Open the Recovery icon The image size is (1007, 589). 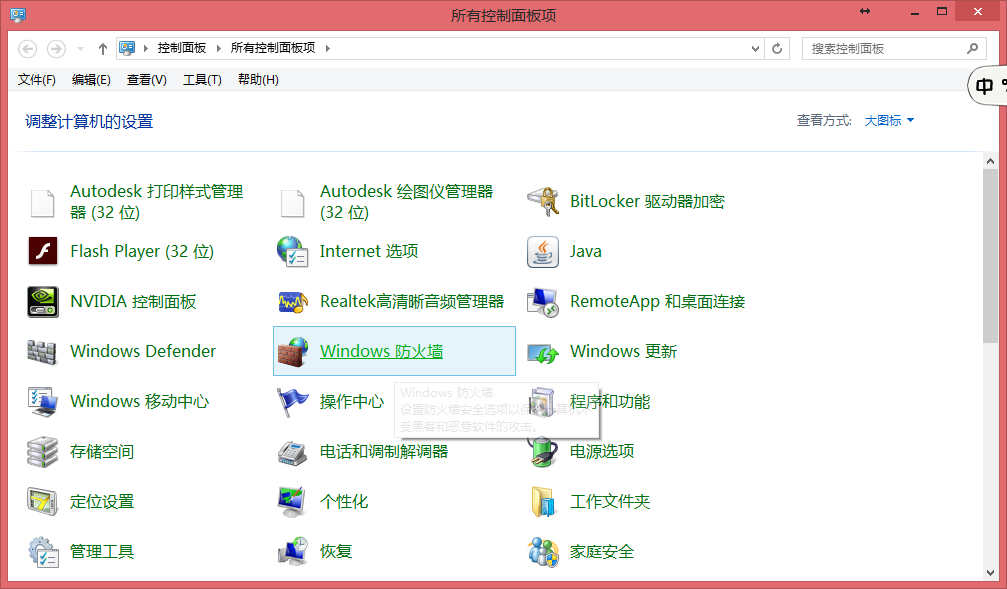pos(293,552)
